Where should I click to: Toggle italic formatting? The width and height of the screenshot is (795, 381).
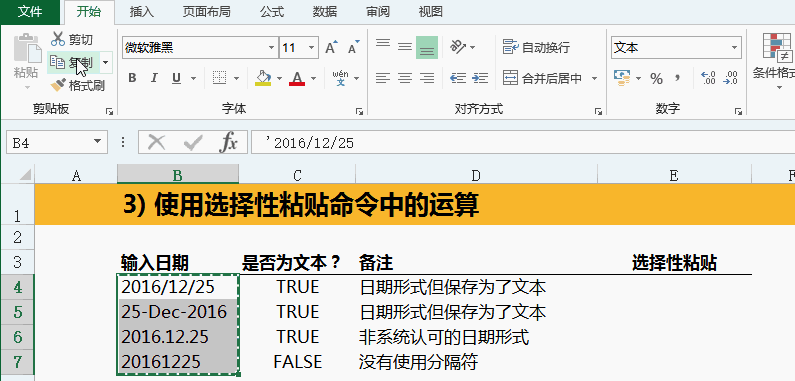(154, 78)
